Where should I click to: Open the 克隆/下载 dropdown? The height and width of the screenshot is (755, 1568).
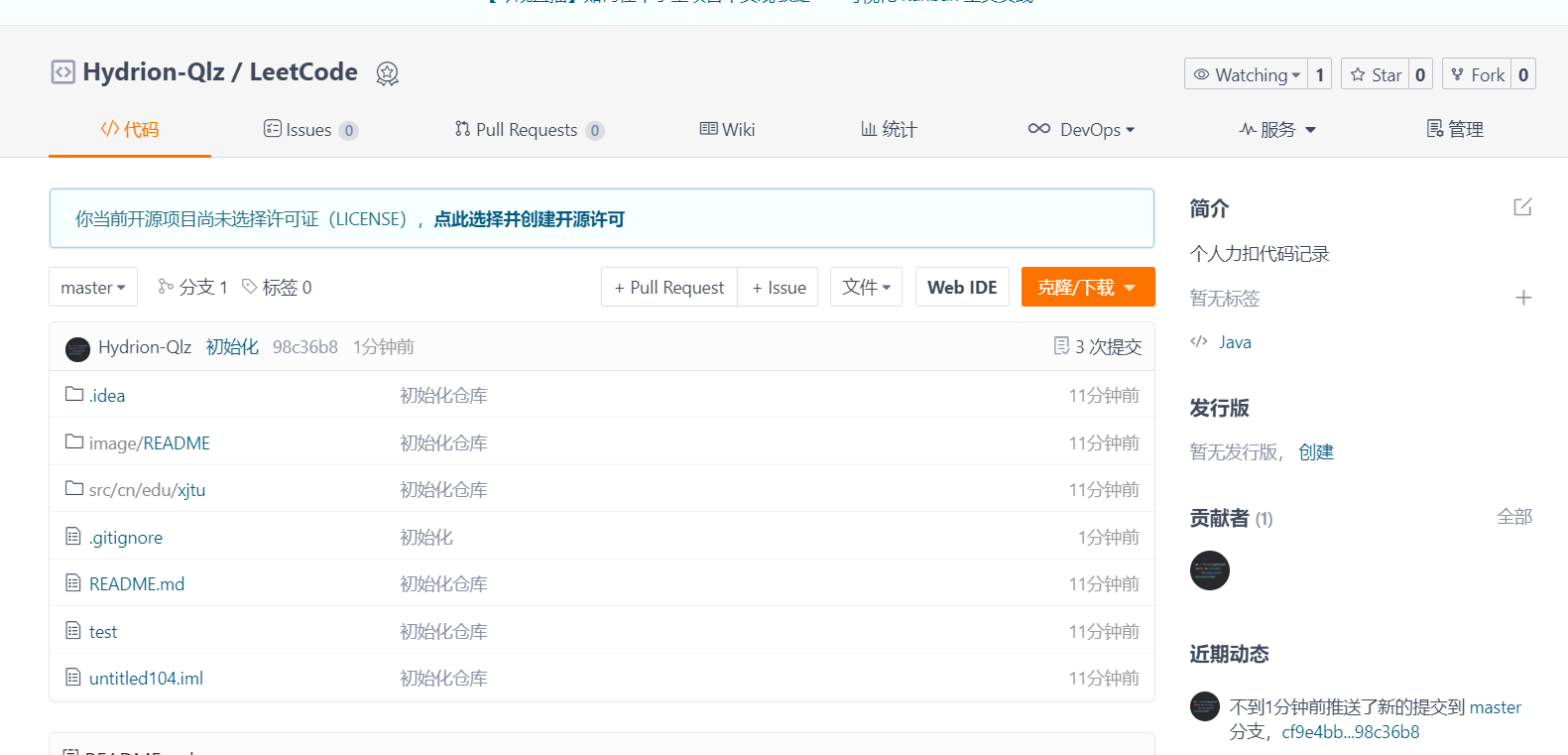point(1088,287)
